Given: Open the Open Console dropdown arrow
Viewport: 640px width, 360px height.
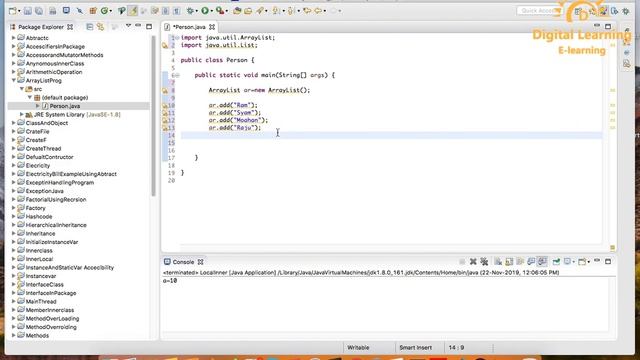Looking at the screenshot, I should pos(588,262).
